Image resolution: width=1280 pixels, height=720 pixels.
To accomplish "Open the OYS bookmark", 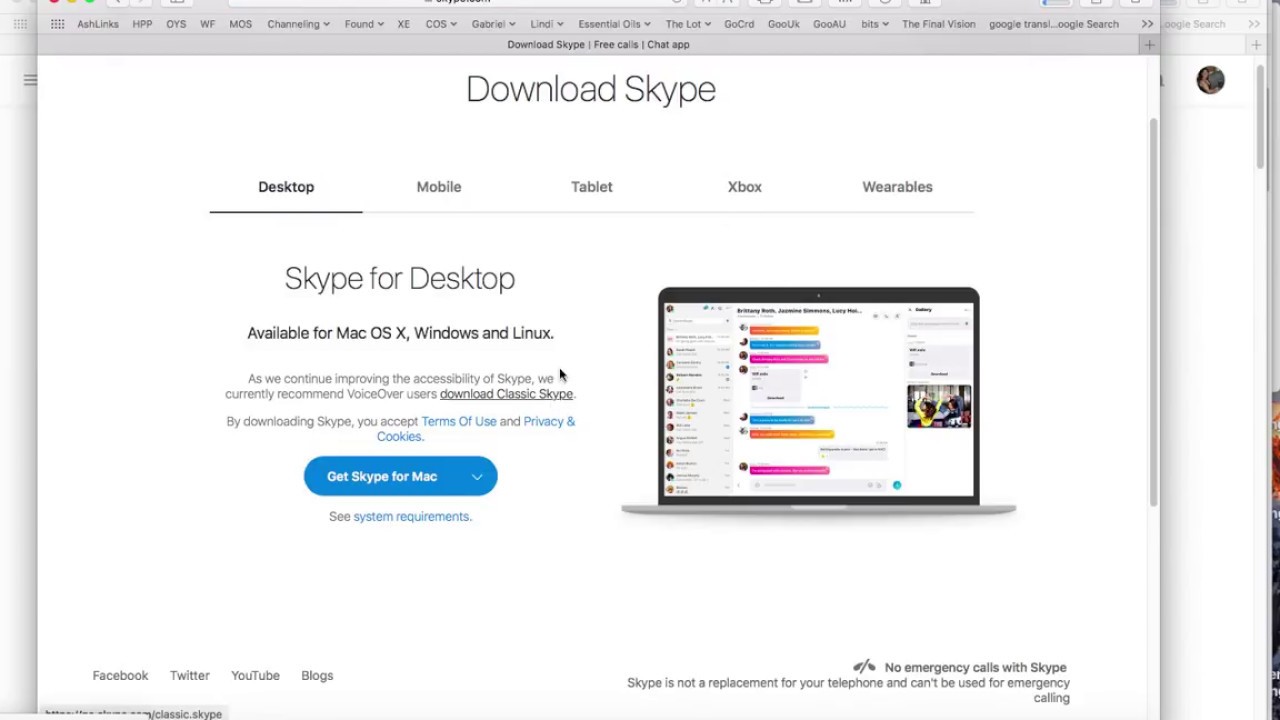I will click(x=176, y=24).
